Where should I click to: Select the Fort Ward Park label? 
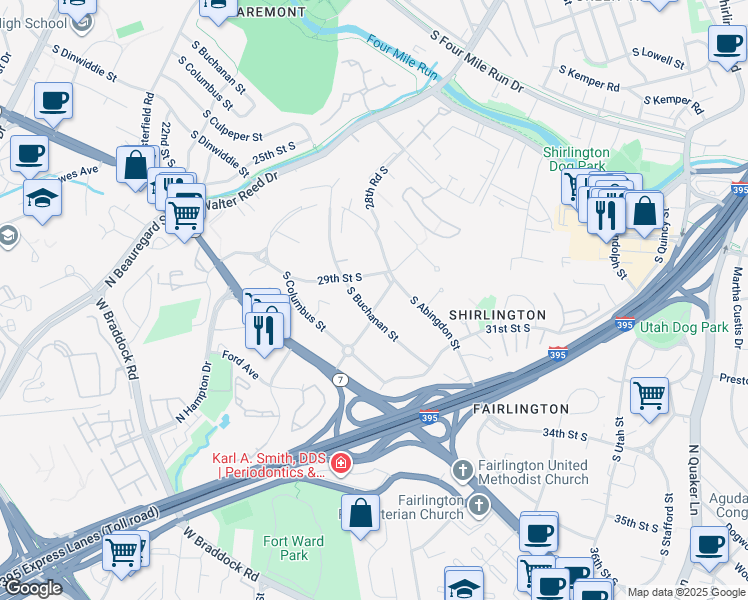(293, 548)
